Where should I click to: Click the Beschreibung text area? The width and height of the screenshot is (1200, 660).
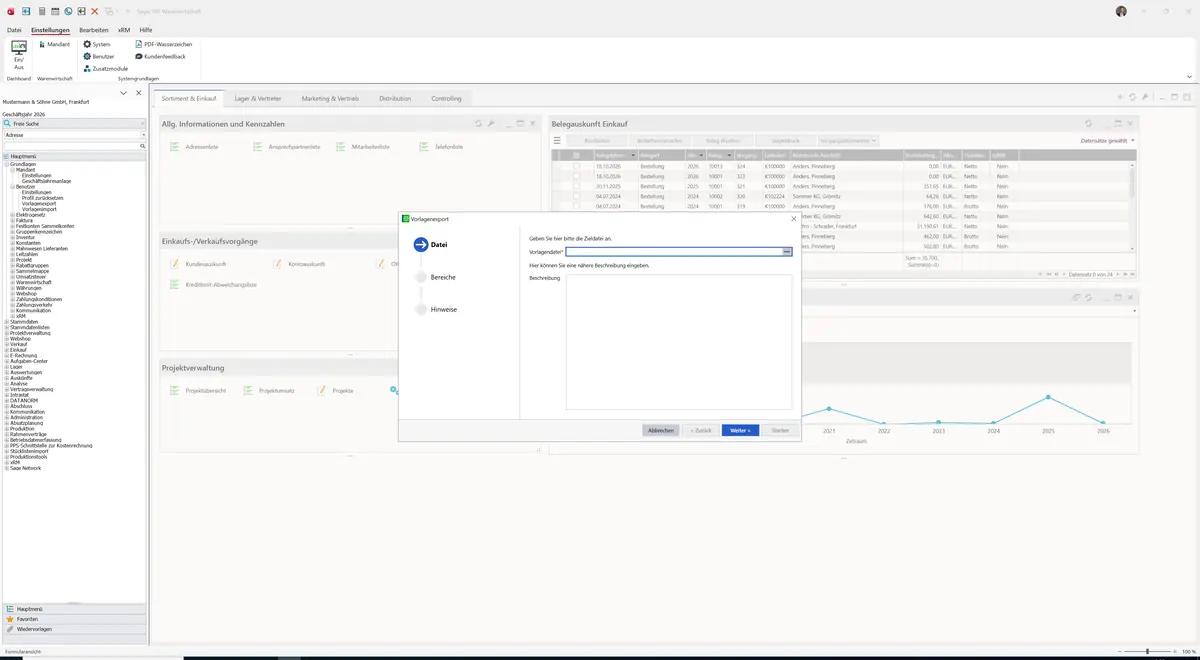point(679,341)
